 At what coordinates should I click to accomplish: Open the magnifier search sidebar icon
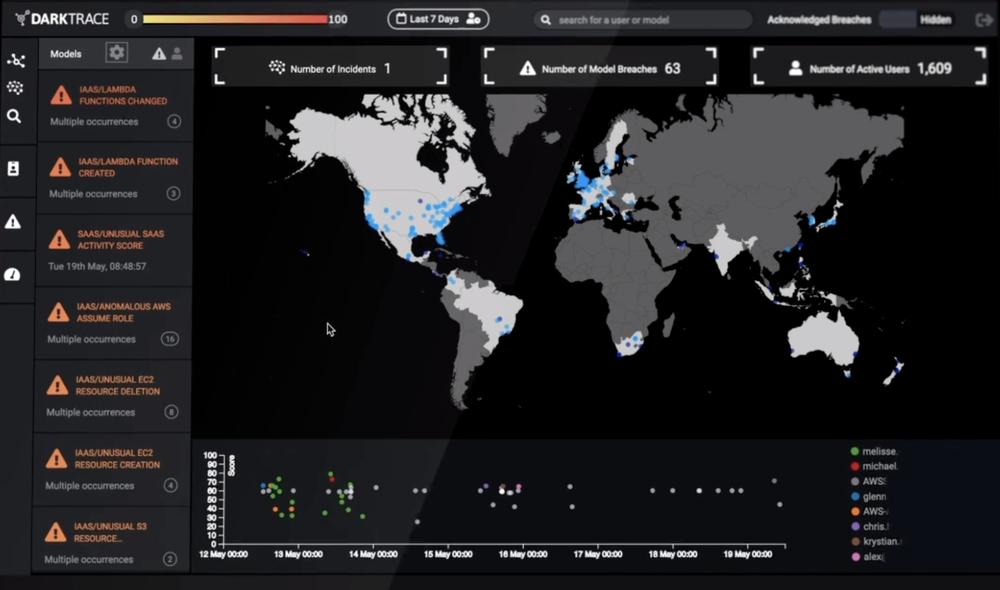click(x=13, y=116)
